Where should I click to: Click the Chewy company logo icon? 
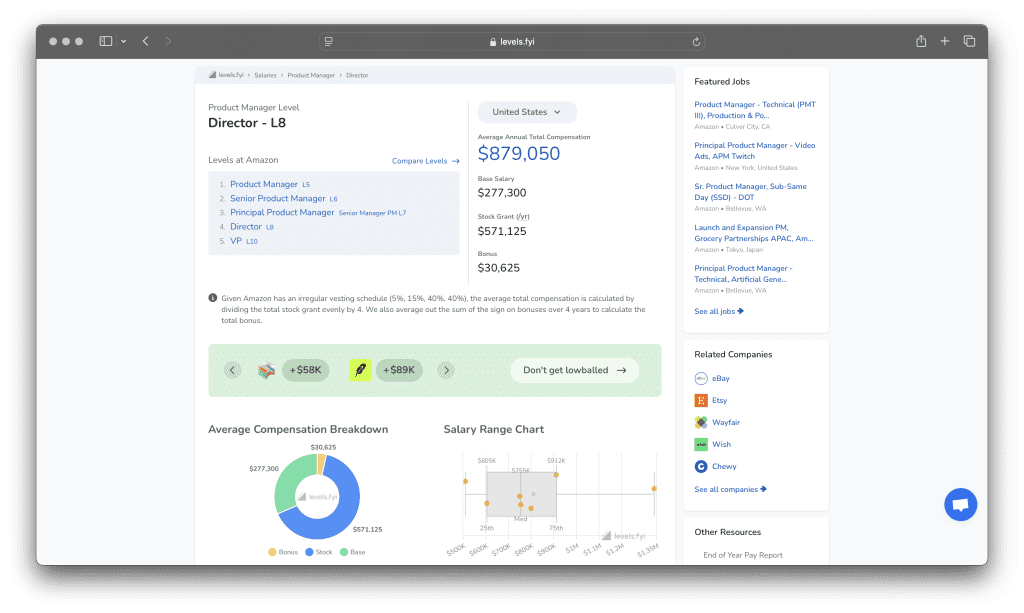pos(701,466)
